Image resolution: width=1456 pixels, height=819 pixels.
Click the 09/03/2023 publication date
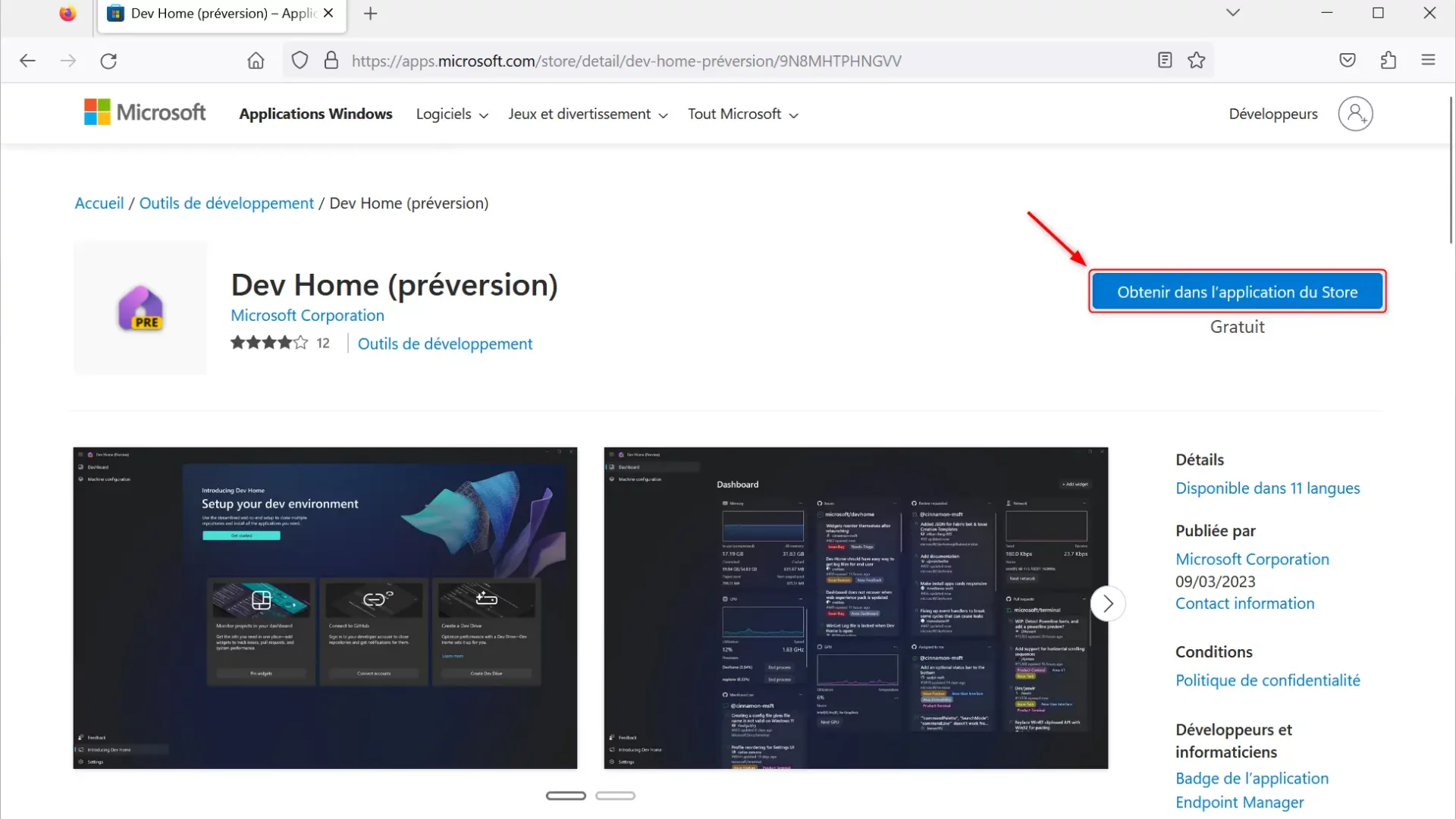[1215, 582]
